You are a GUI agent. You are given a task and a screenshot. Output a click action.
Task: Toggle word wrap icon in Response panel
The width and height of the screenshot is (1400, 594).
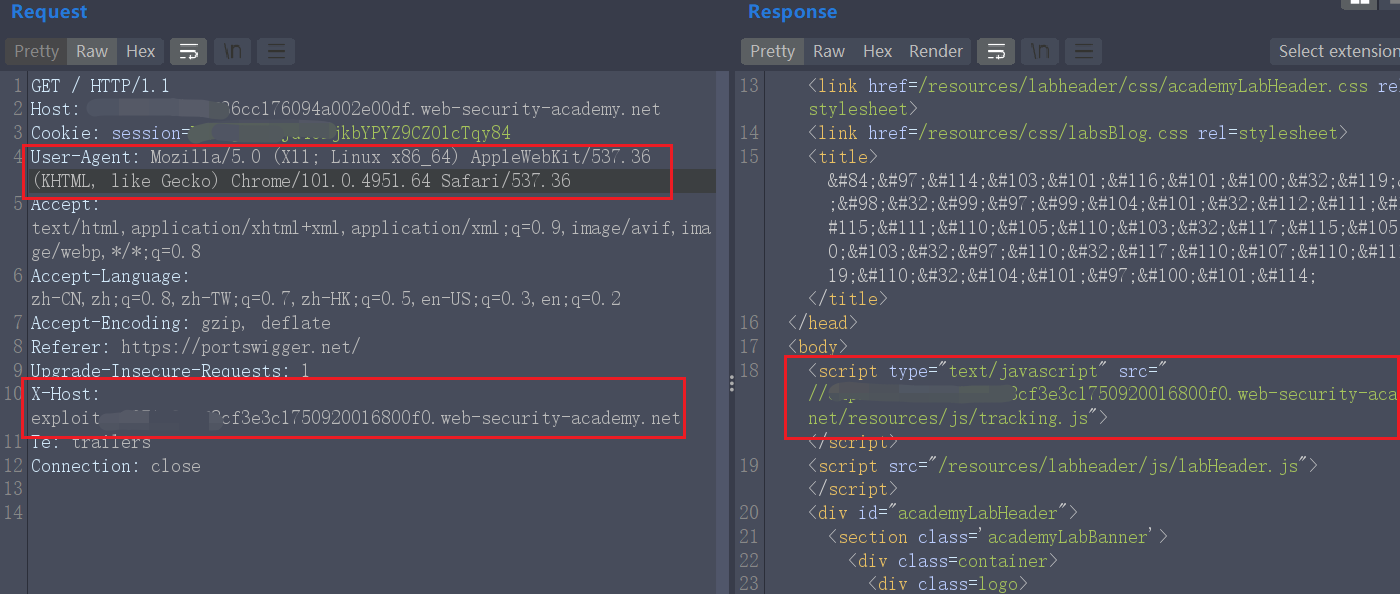[x=995, y=51]
